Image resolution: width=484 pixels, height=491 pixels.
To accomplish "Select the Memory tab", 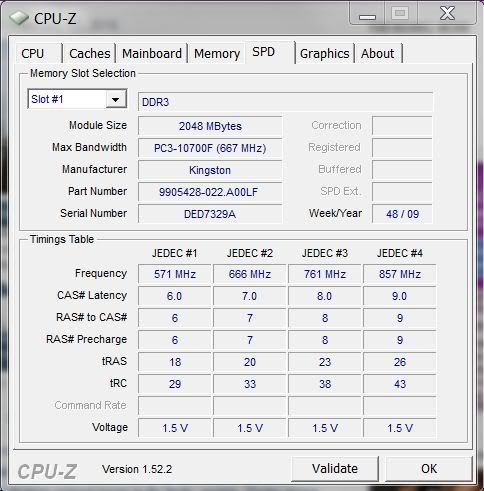I will (x=217, y=53).
